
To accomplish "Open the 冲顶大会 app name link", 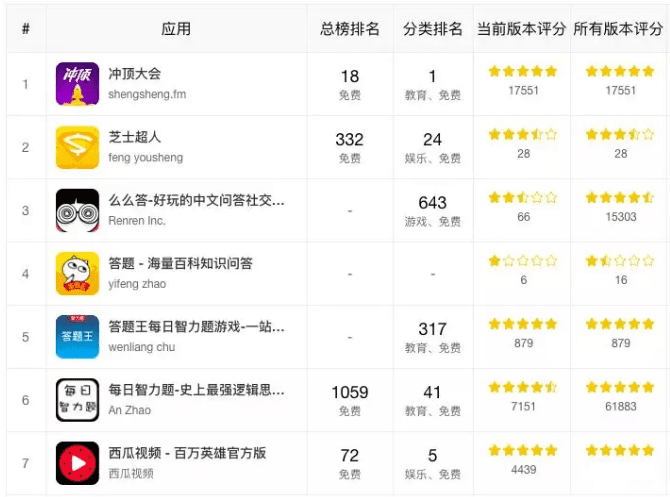I will [135, 74].
